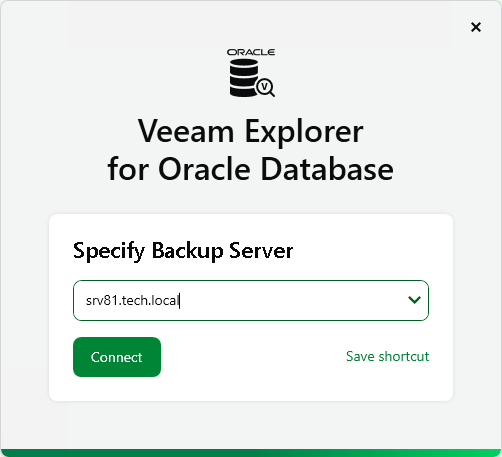
Task: Place cursor after srv81.tech.local text
Action: tap(180, 301)
